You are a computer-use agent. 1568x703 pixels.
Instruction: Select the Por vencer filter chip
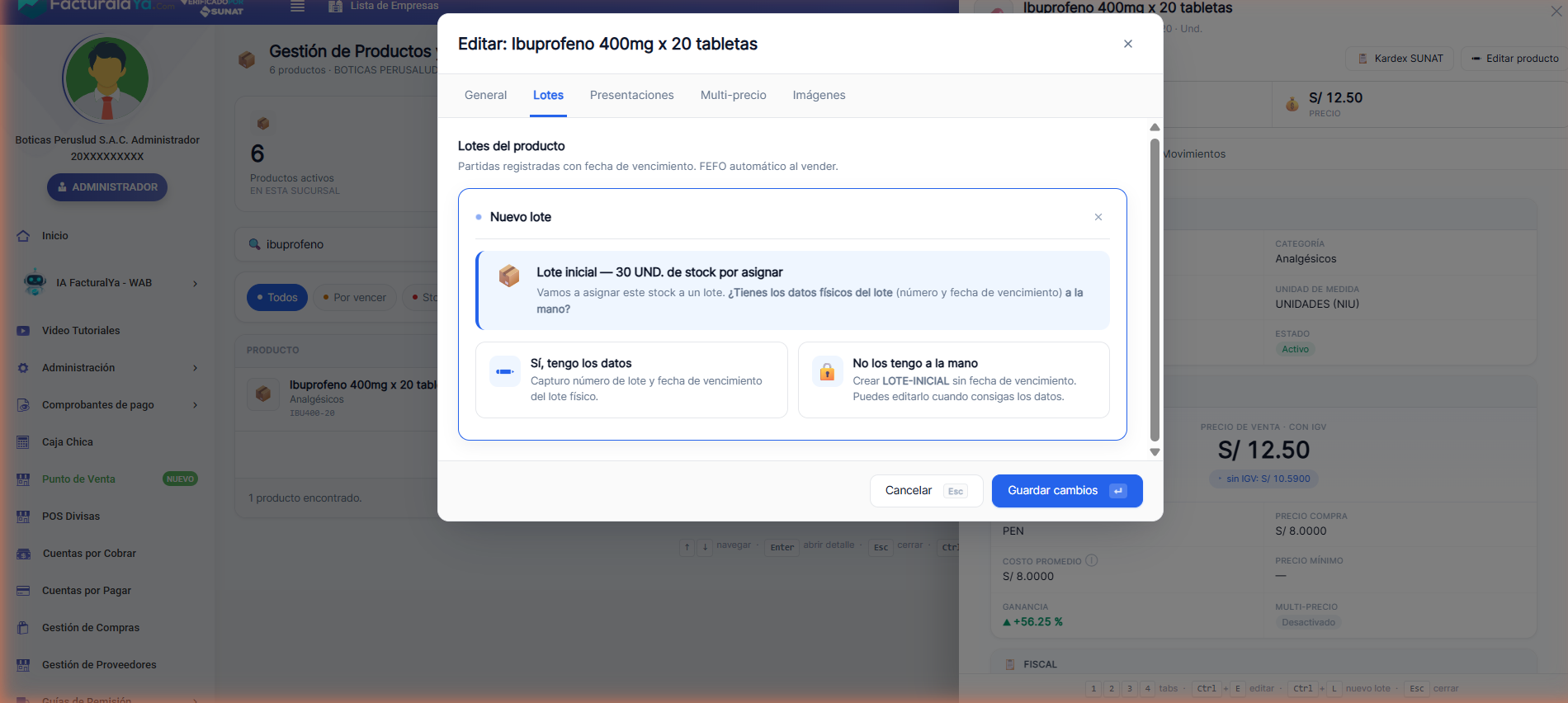[355, 298]
